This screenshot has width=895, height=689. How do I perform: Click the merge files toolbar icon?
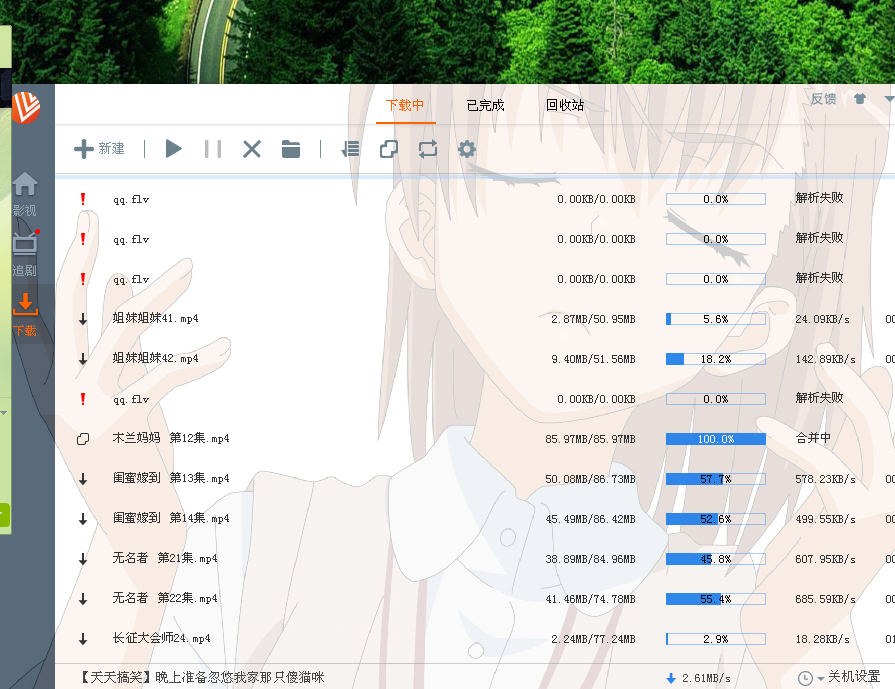click(389, 149)
